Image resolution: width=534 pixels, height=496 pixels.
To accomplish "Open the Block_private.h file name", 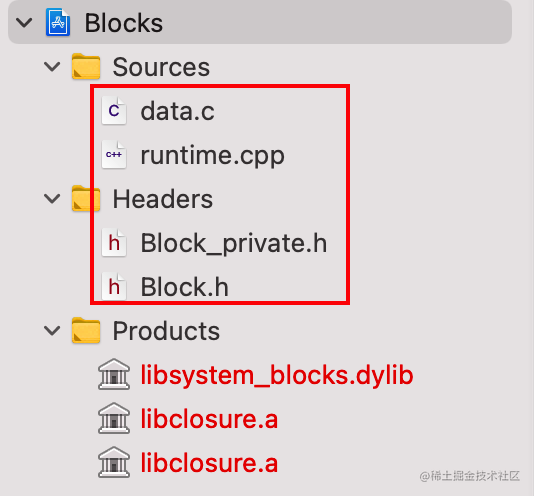I will (234, 243).
